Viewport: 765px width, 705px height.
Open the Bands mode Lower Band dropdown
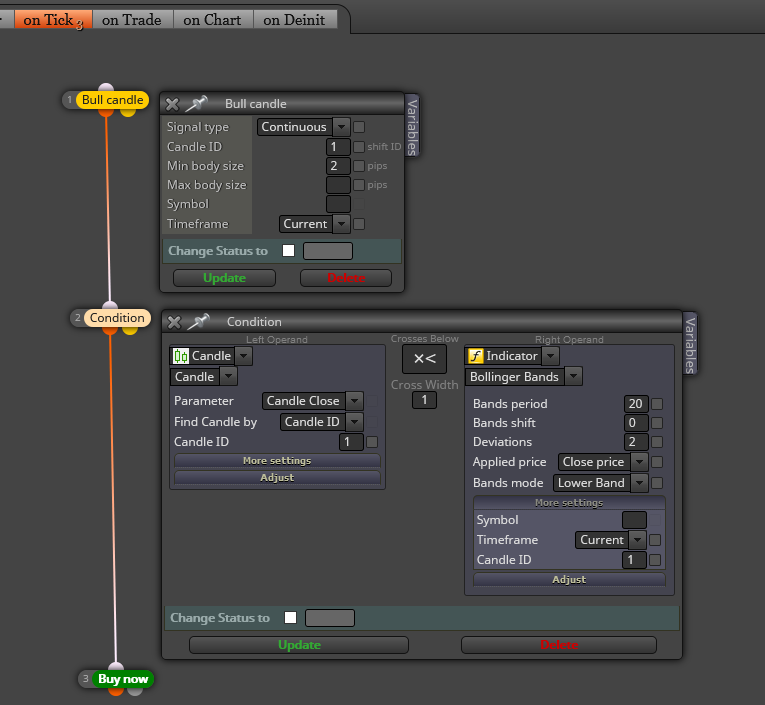600,483
